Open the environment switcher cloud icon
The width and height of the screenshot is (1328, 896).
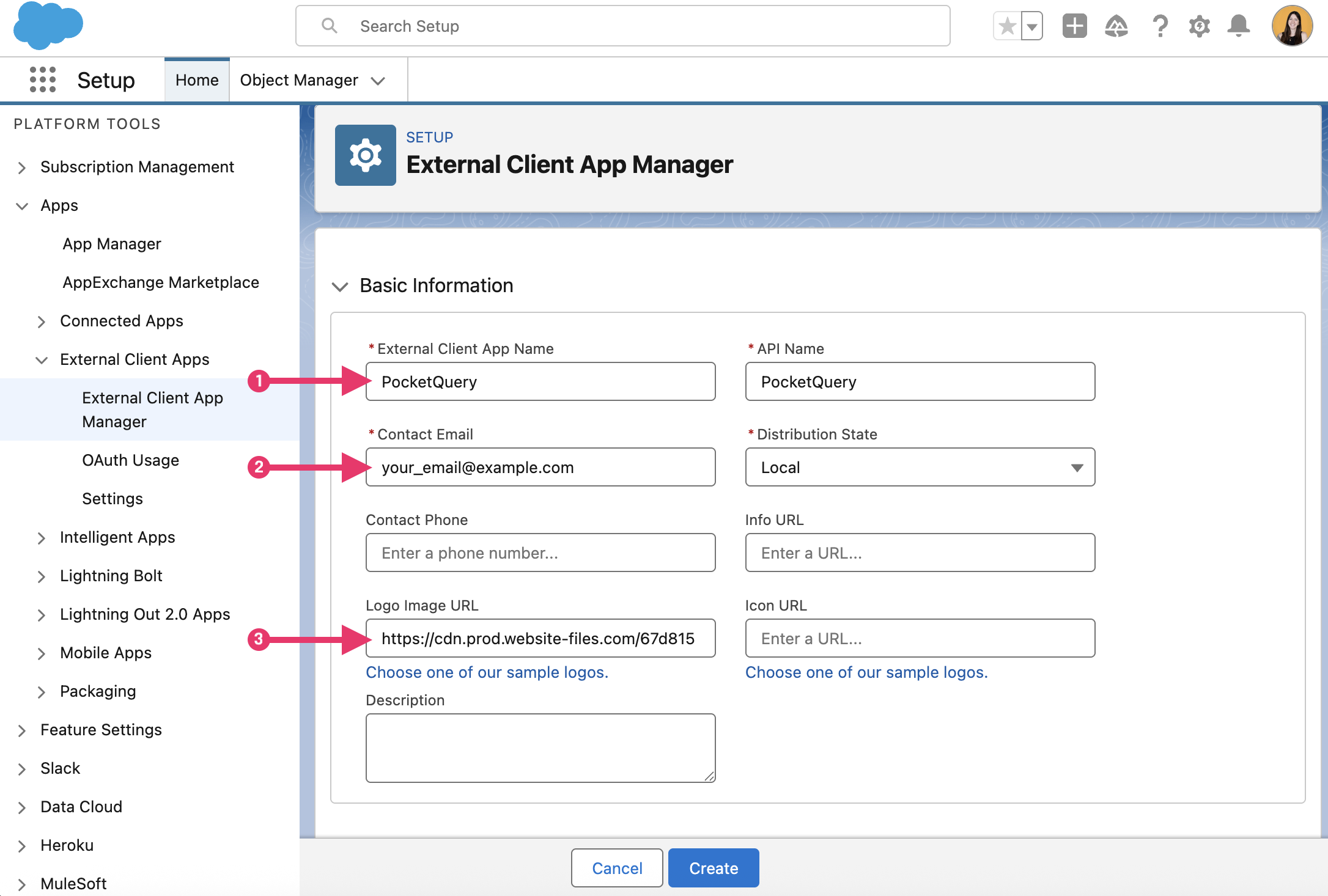click(1116, 26)
